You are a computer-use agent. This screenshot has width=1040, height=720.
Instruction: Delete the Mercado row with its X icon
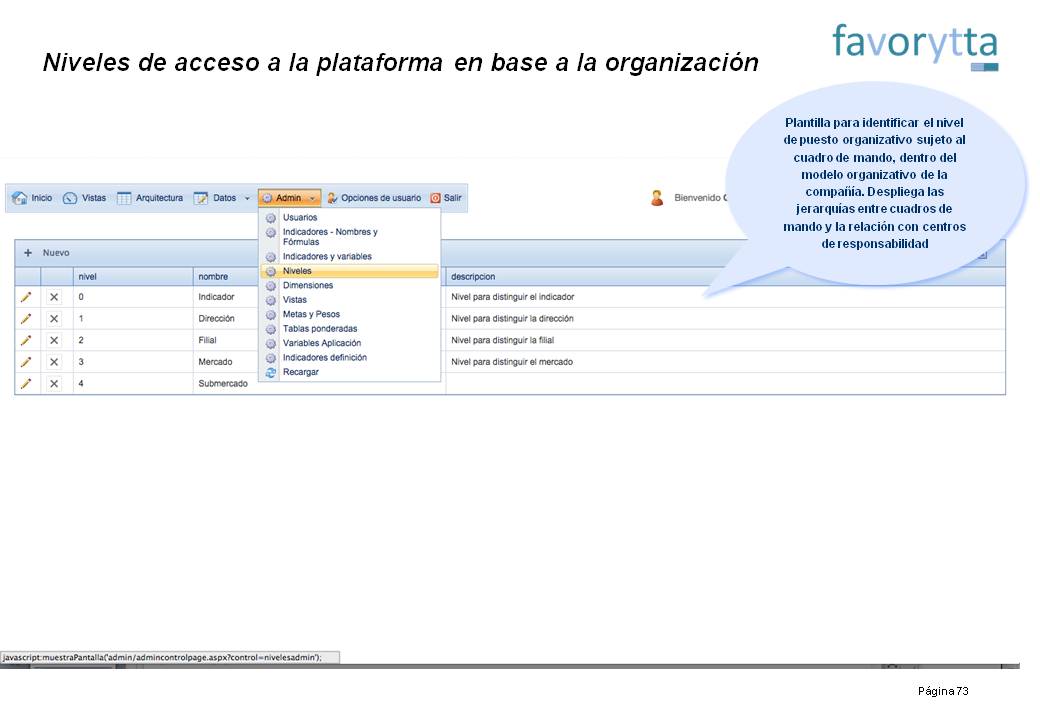click(54, 362)
